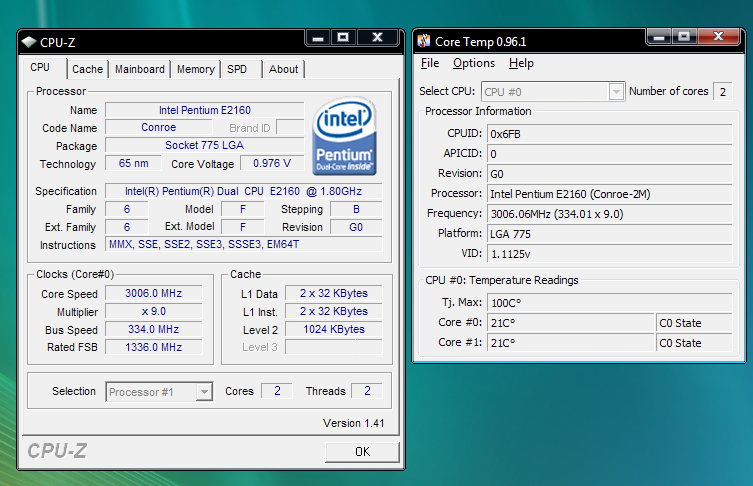Click the Core #0 C0 State field
The width and height of the screenshot is (753, 486).
click(694, 323)
